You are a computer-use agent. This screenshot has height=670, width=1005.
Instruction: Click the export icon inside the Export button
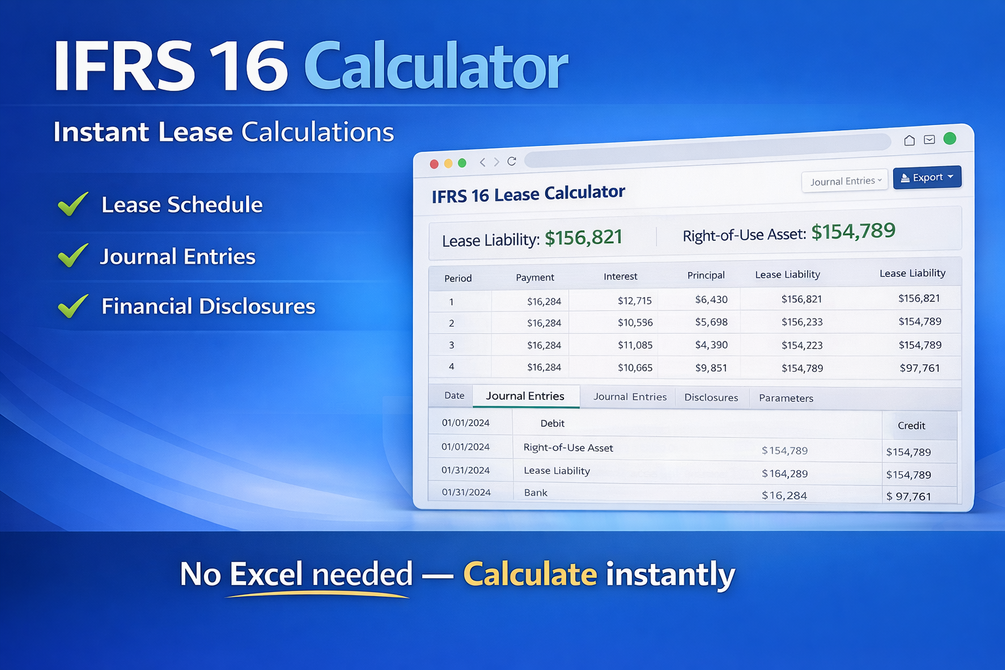[905, 178]
